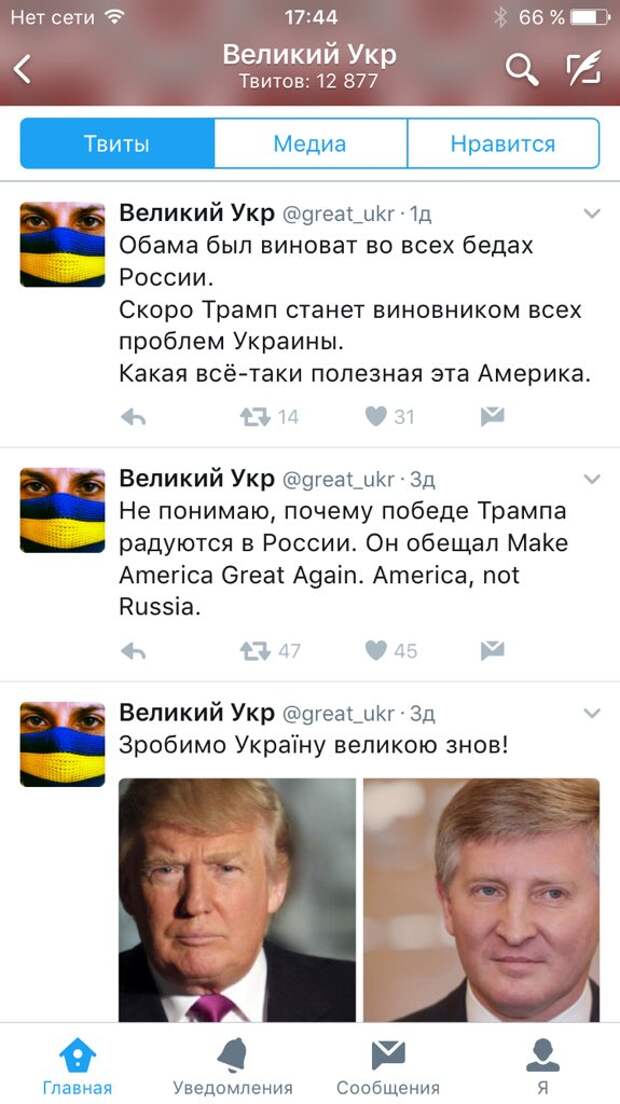The image size is (620, 1104).
Task: Open Сообщения in bottom navigation
Action: [x=388, y=1067]
